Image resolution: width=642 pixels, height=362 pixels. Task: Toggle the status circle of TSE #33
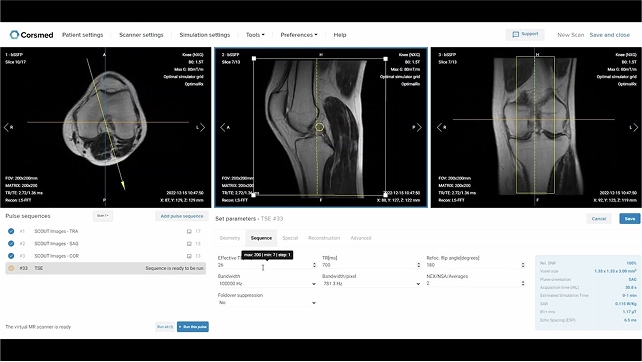point(11,268)
